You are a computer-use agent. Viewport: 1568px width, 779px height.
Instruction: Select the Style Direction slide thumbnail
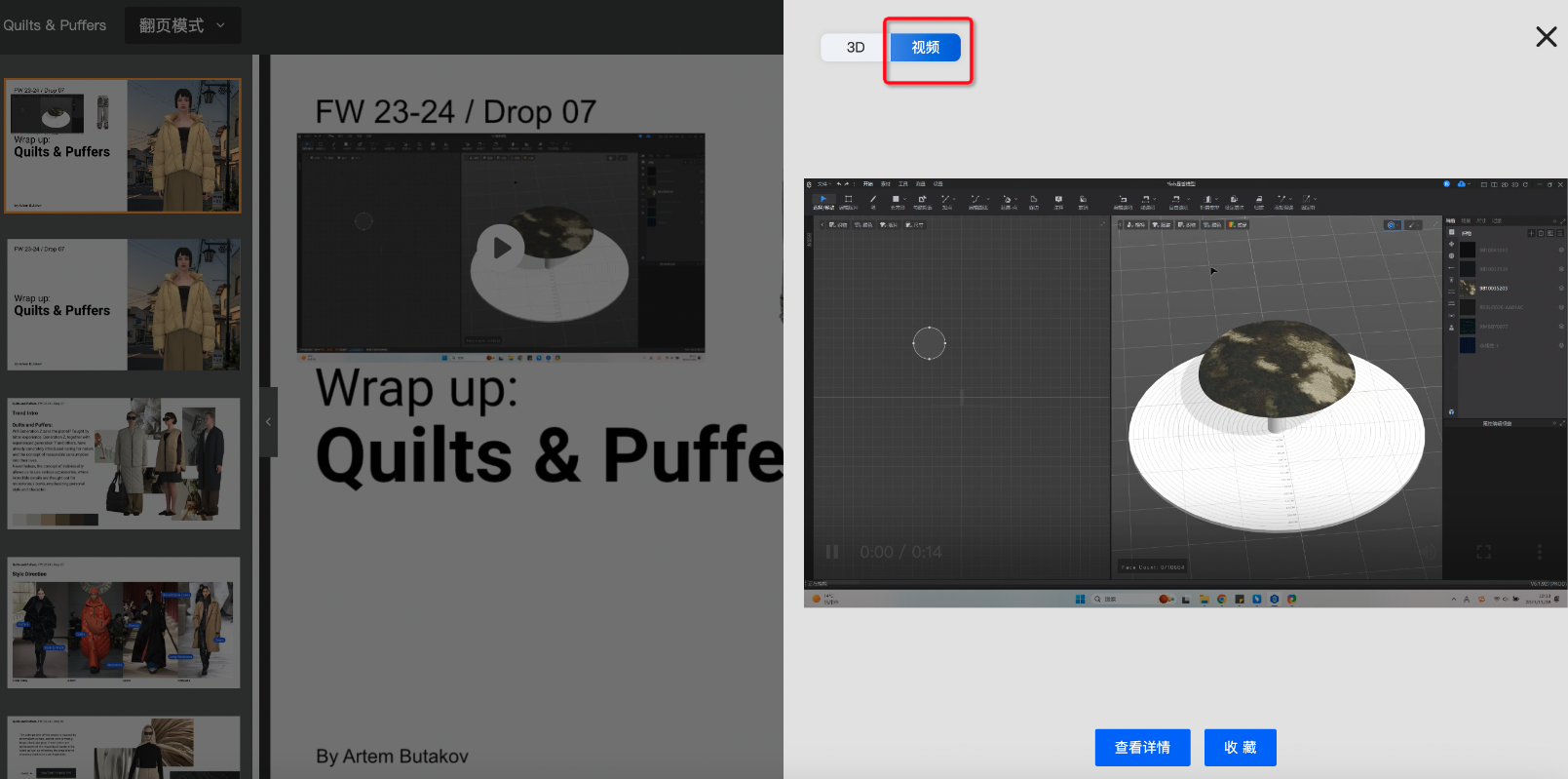123,622
